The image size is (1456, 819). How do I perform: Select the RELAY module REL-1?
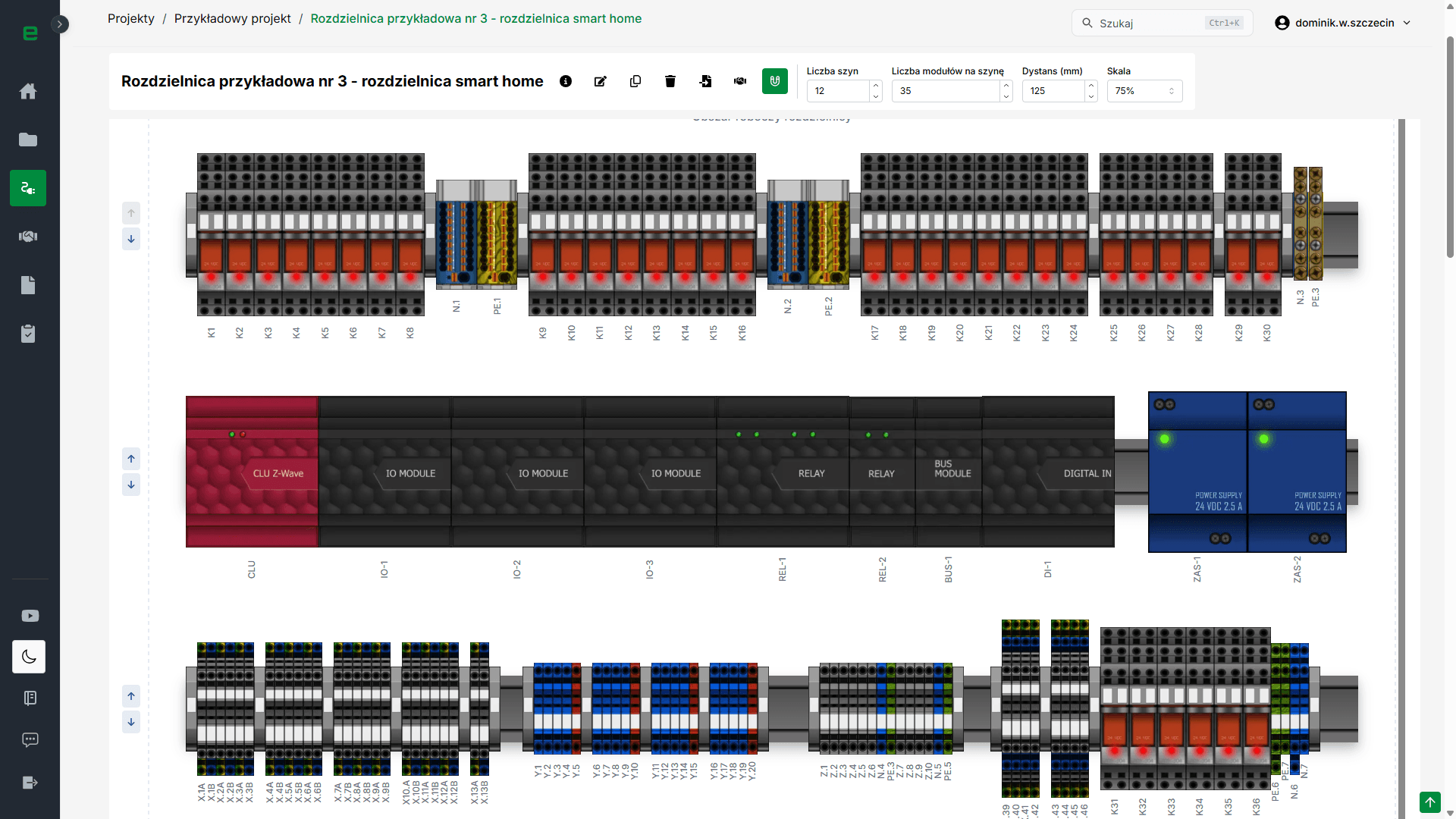(x=783, y=471)
